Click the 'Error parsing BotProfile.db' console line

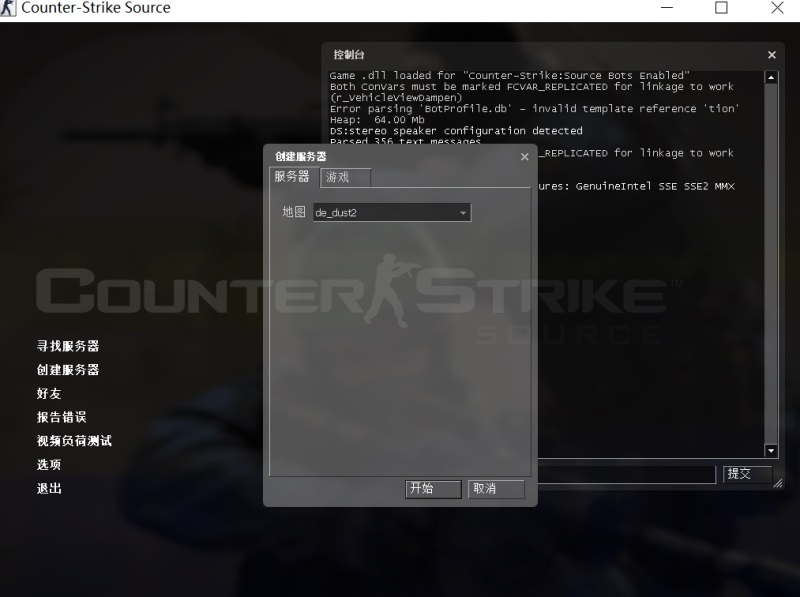534,109
